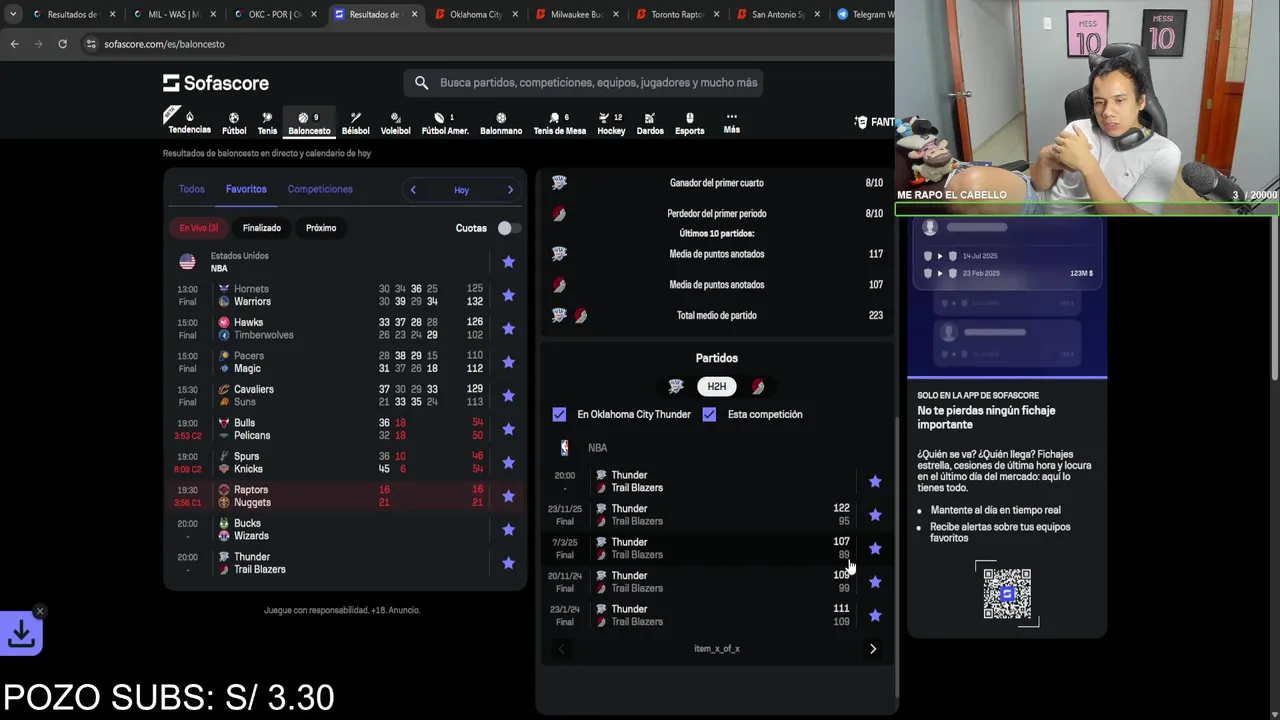Star the 23/1/24 Thunder vs Trail Blazers match
Viewport: 1280px width, 720px height.
point(875,615)
